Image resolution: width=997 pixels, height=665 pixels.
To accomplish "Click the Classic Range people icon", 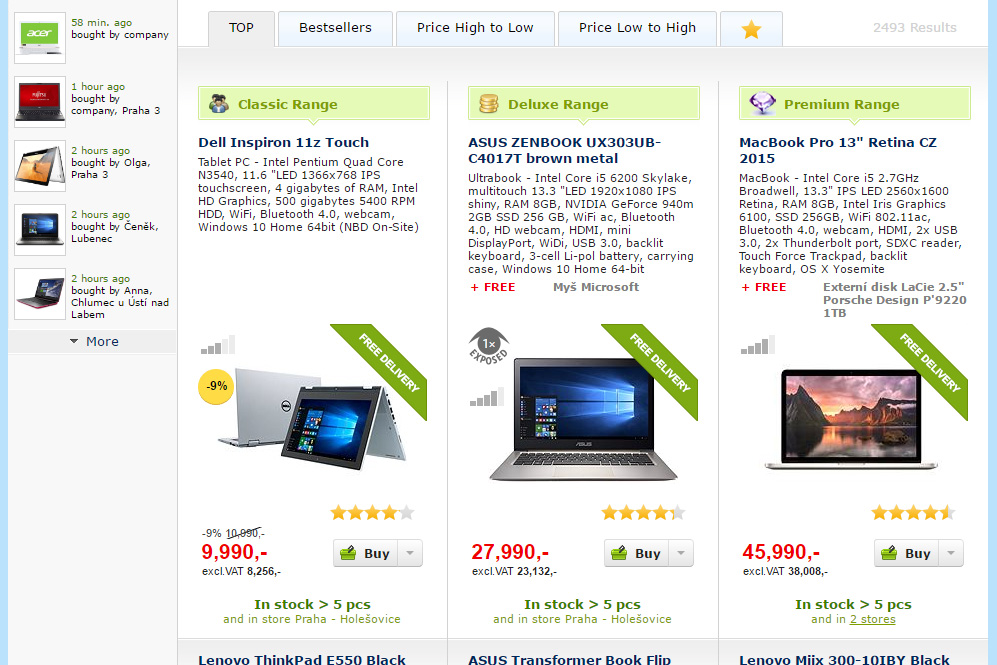I will coord(219,104).
